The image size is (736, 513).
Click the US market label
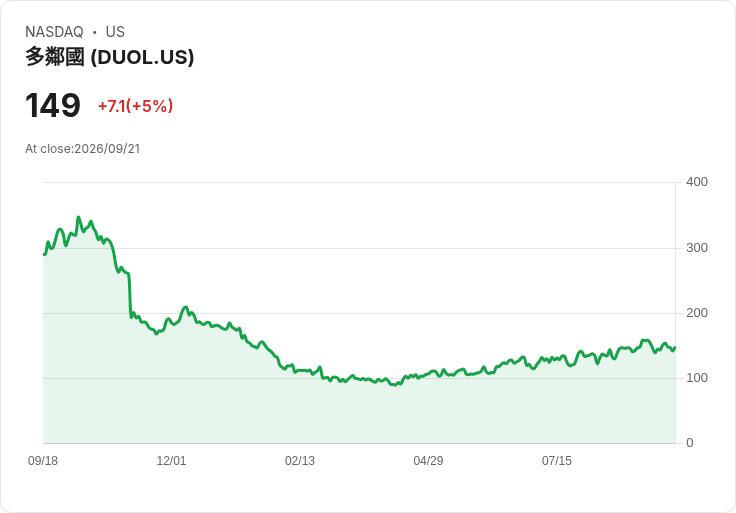[115, 32]
